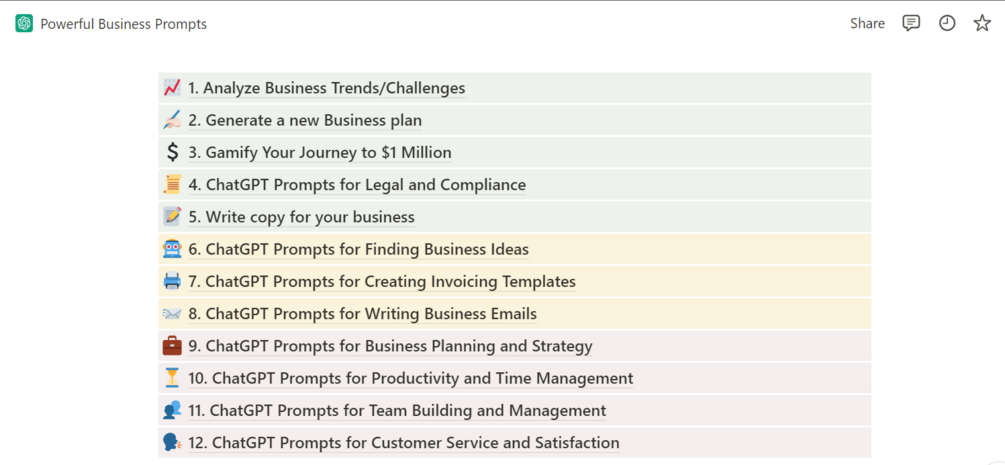
Task: Click the hourglass emoji beside Productivity prompts
Action: point(172,378)
